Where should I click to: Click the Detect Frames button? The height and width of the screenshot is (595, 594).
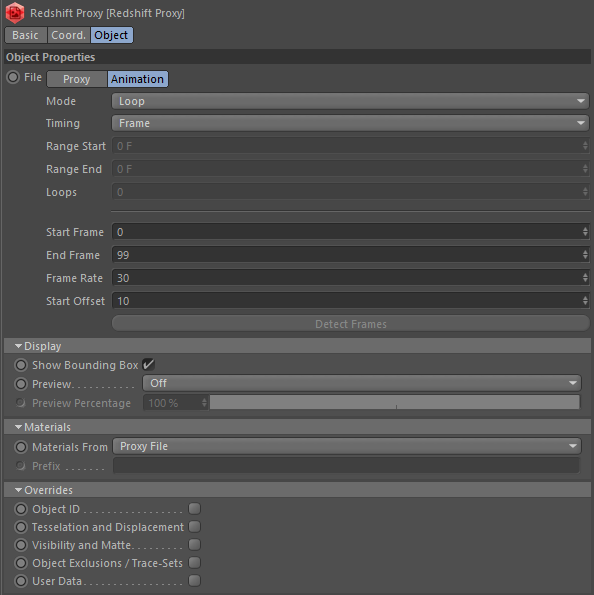point(350,324)
